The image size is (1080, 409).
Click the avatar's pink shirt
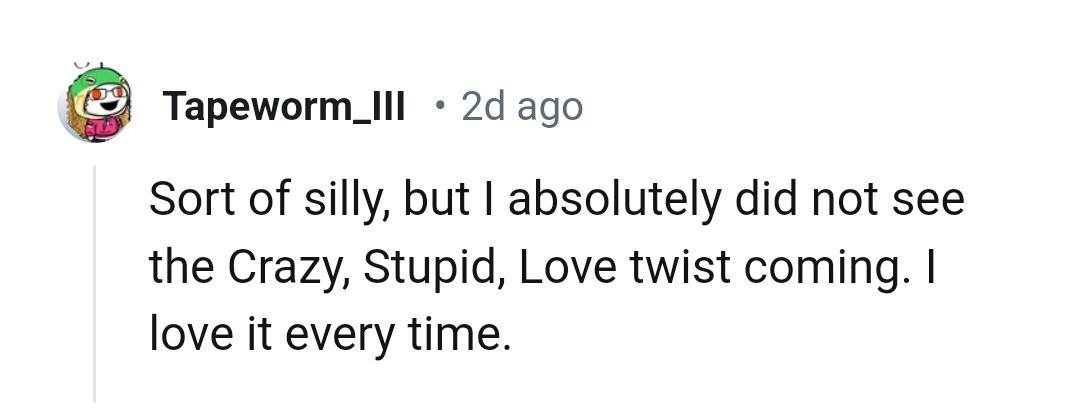101,131
